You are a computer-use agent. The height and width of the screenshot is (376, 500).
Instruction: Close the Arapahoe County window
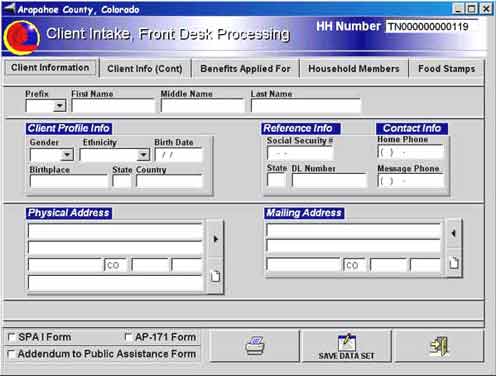point(486,8)
